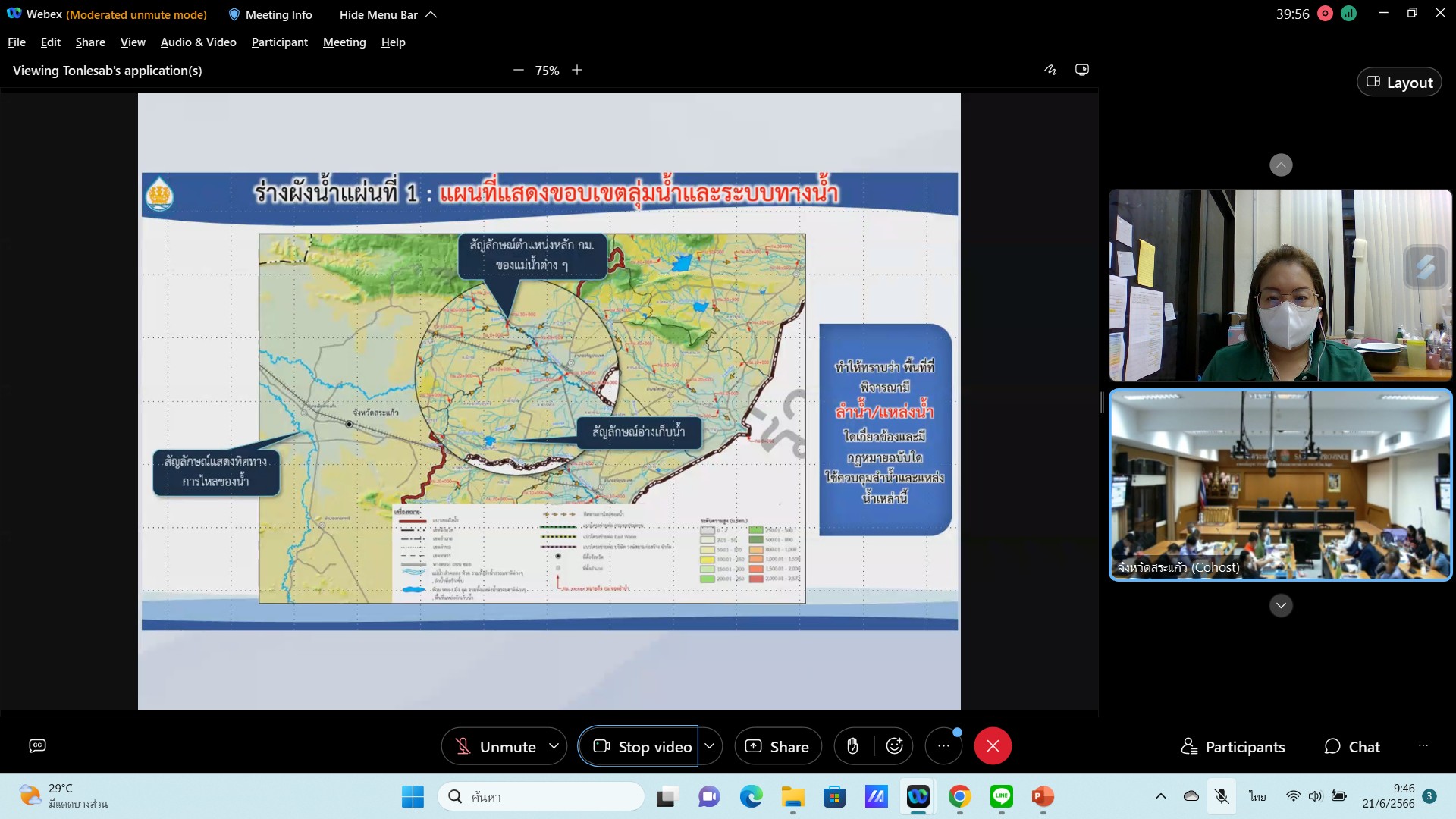
Task: Open the Help menu
Action: [393, 42]
